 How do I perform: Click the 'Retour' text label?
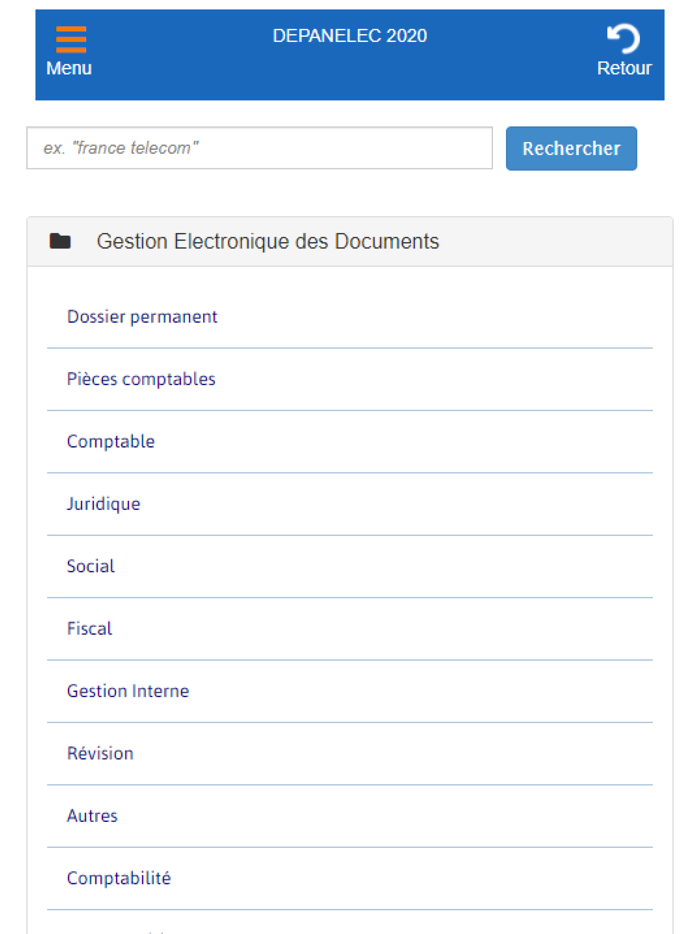(624, 68)
